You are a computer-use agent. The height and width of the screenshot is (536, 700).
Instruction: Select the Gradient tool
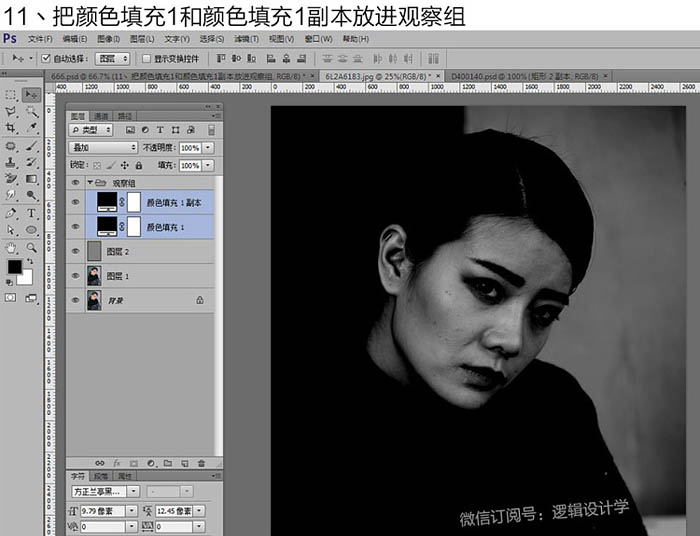pos(31,179)
